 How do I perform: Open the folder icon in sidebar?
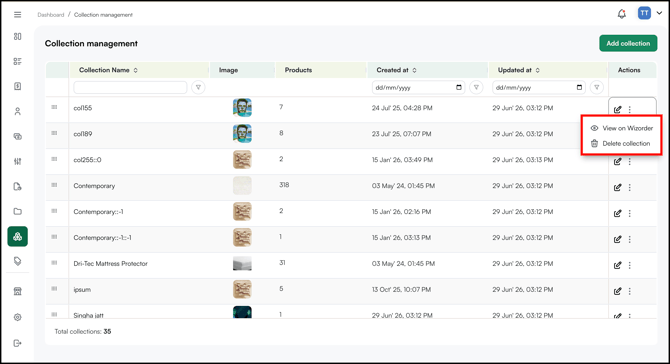[x=18, y=211]
